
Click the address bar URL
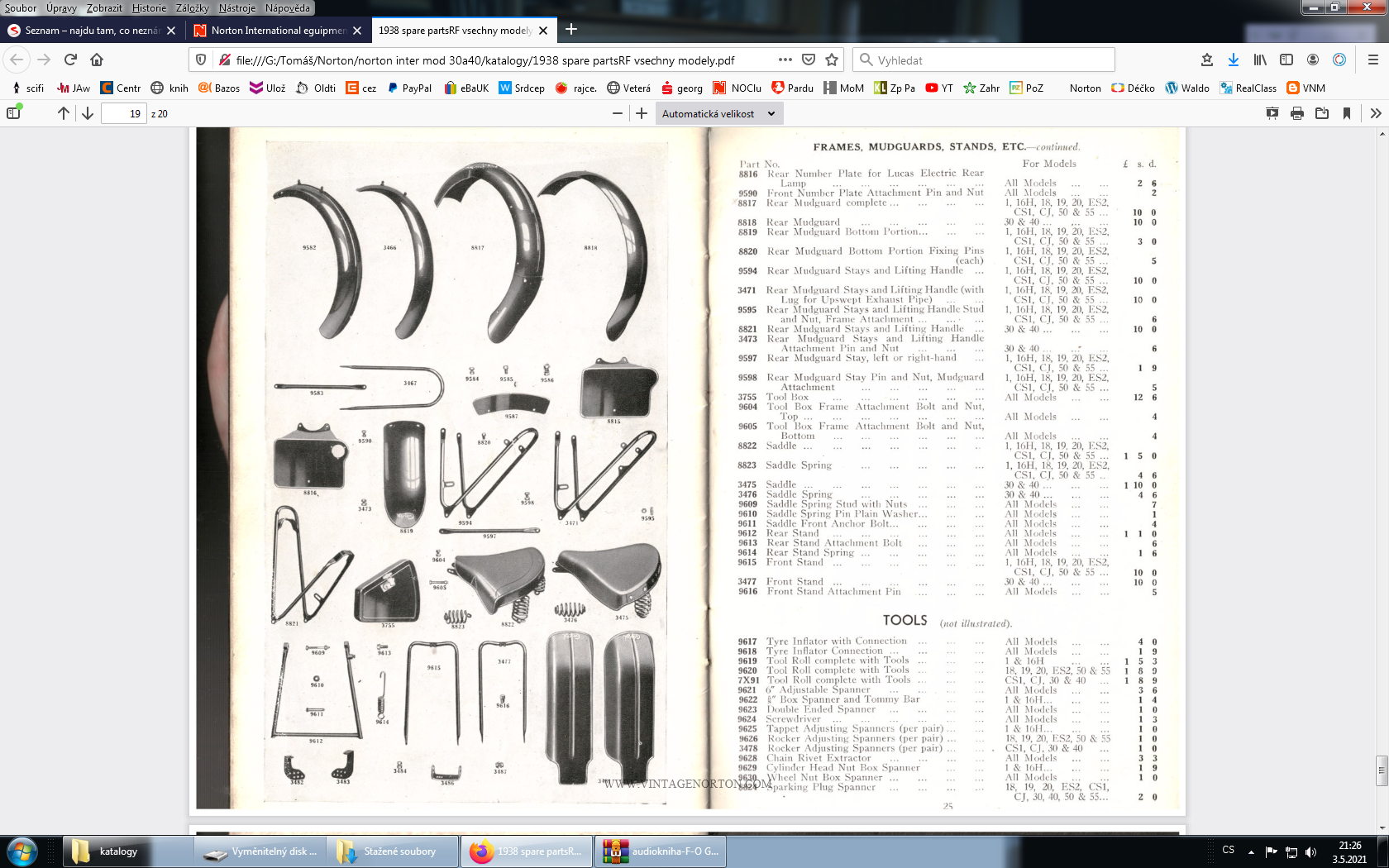(x=485, y=60)
